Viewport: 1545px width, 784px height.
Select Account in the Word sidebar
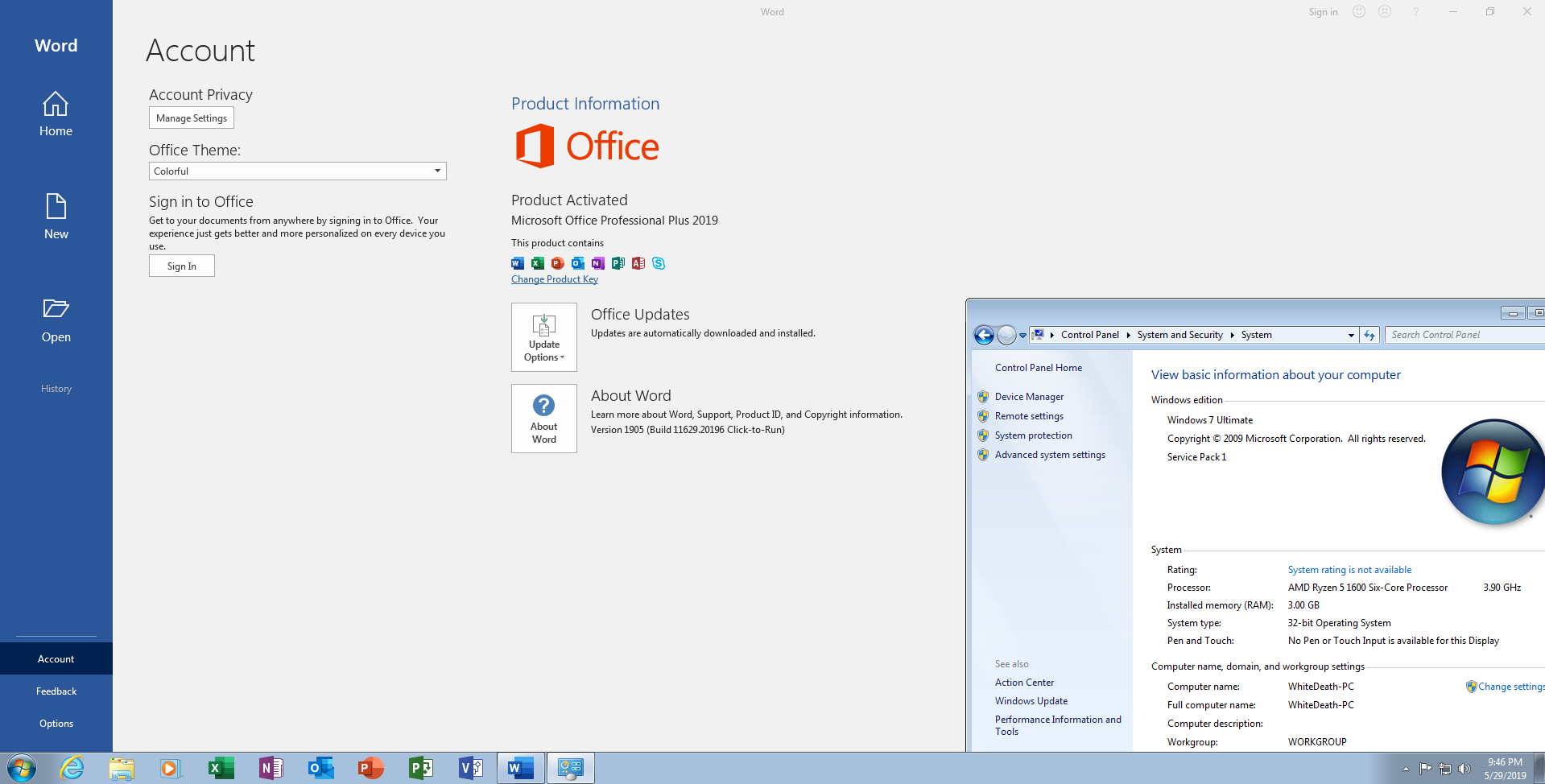(56, 658)
